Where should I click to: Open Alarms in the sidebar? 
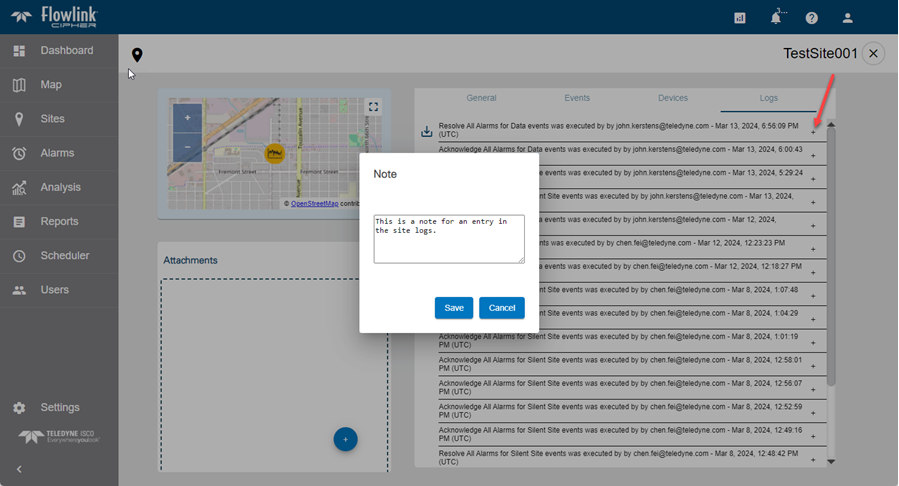click(57, 153)
